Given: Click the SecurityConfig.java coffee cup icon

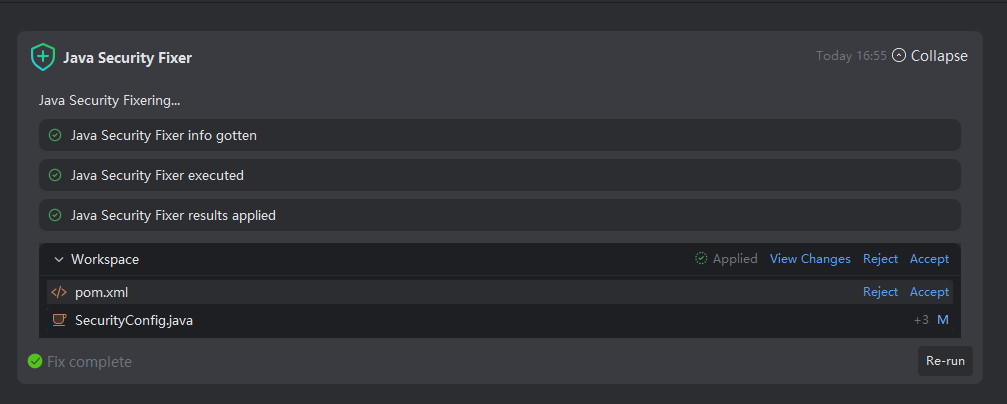Looking at the screenshot, I should pyautogui.click(x=59, y=320).
